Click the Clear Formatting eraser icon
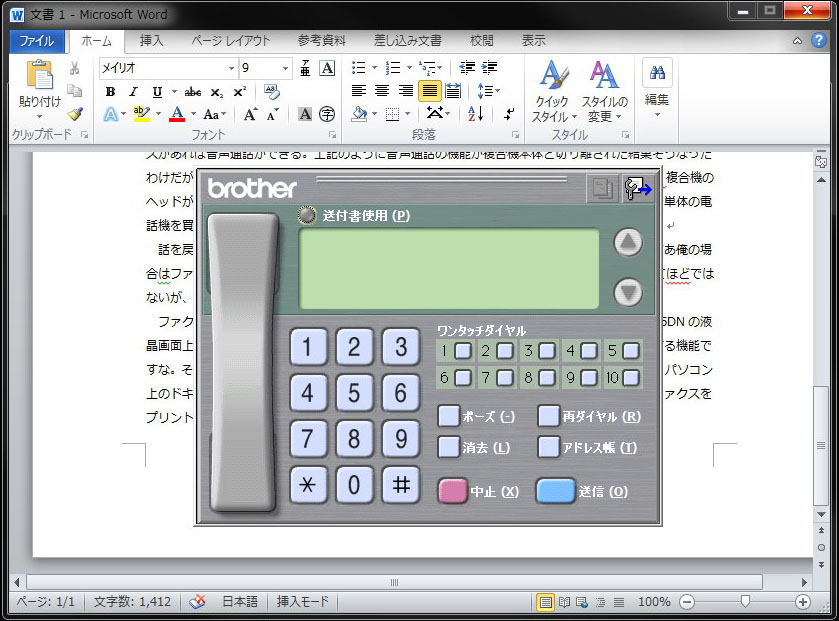 tap(272, 91)
